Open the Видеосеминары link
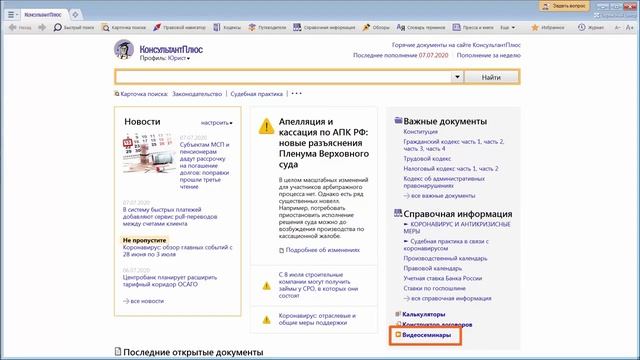The width and height of the screenshot is (640, 360). click(427, 335)
